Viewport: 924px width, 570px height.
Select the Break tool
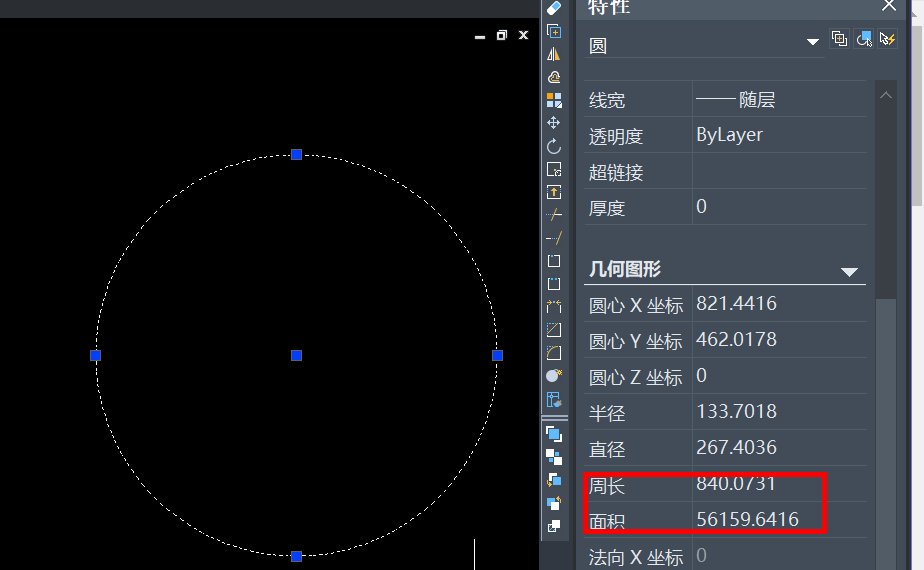pos(554,284)
